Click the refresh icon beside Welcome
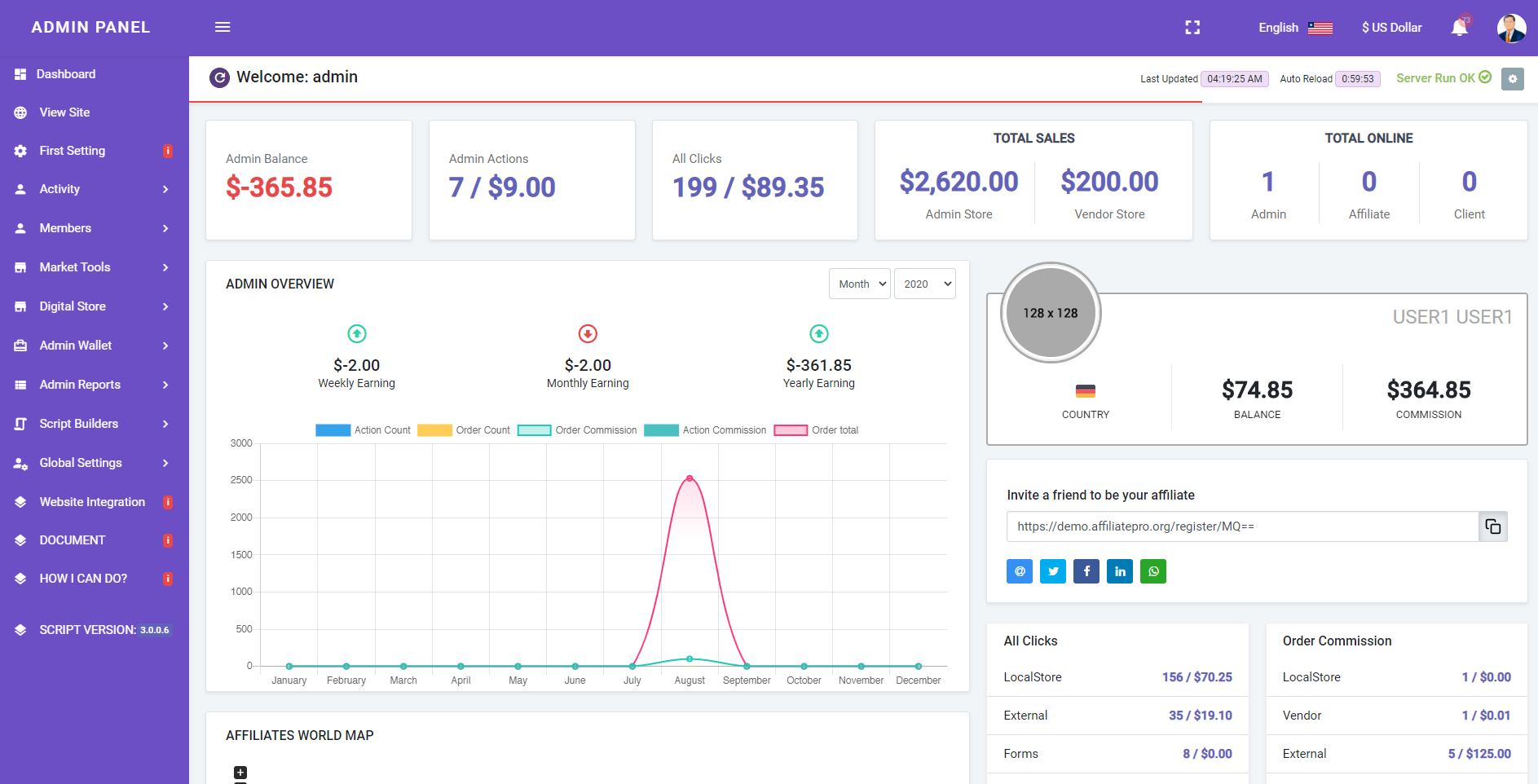 click(x=219, y=77)
